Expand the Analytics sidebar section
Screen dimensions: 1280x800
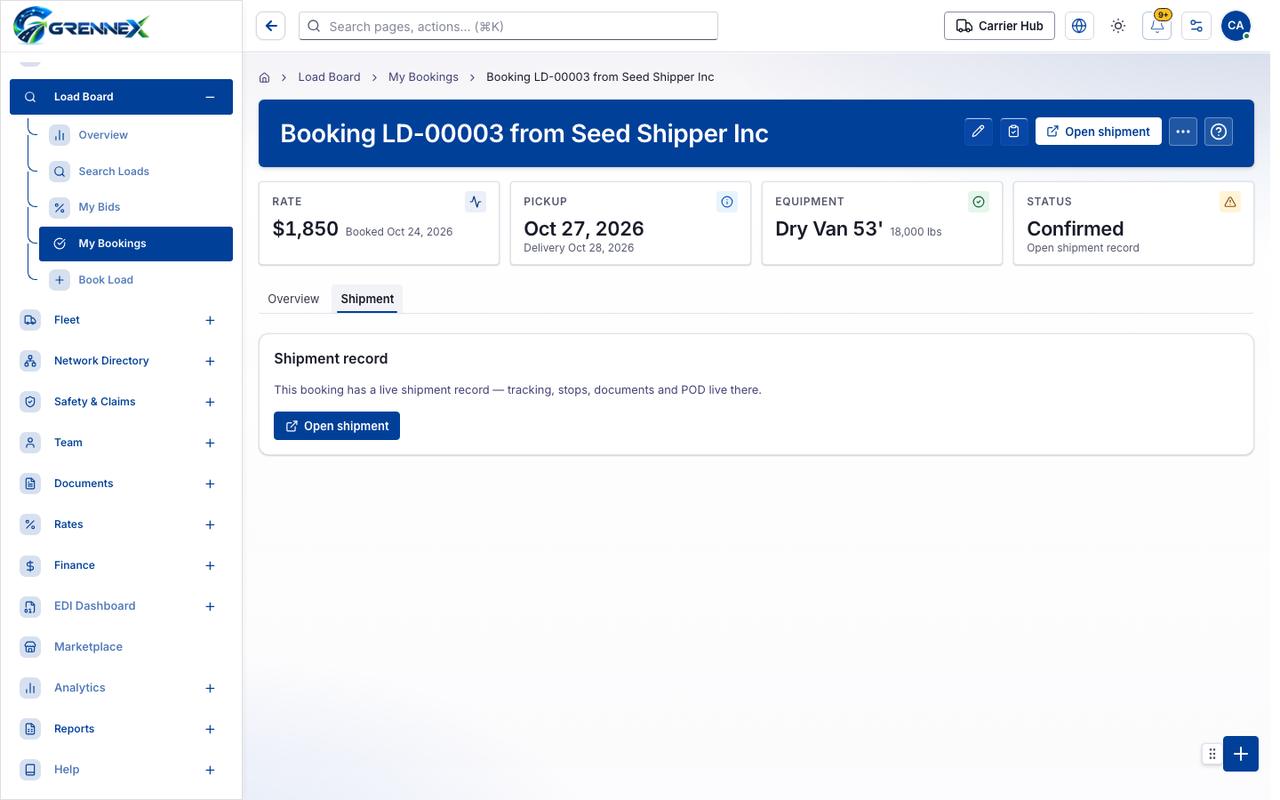point(210,688)
